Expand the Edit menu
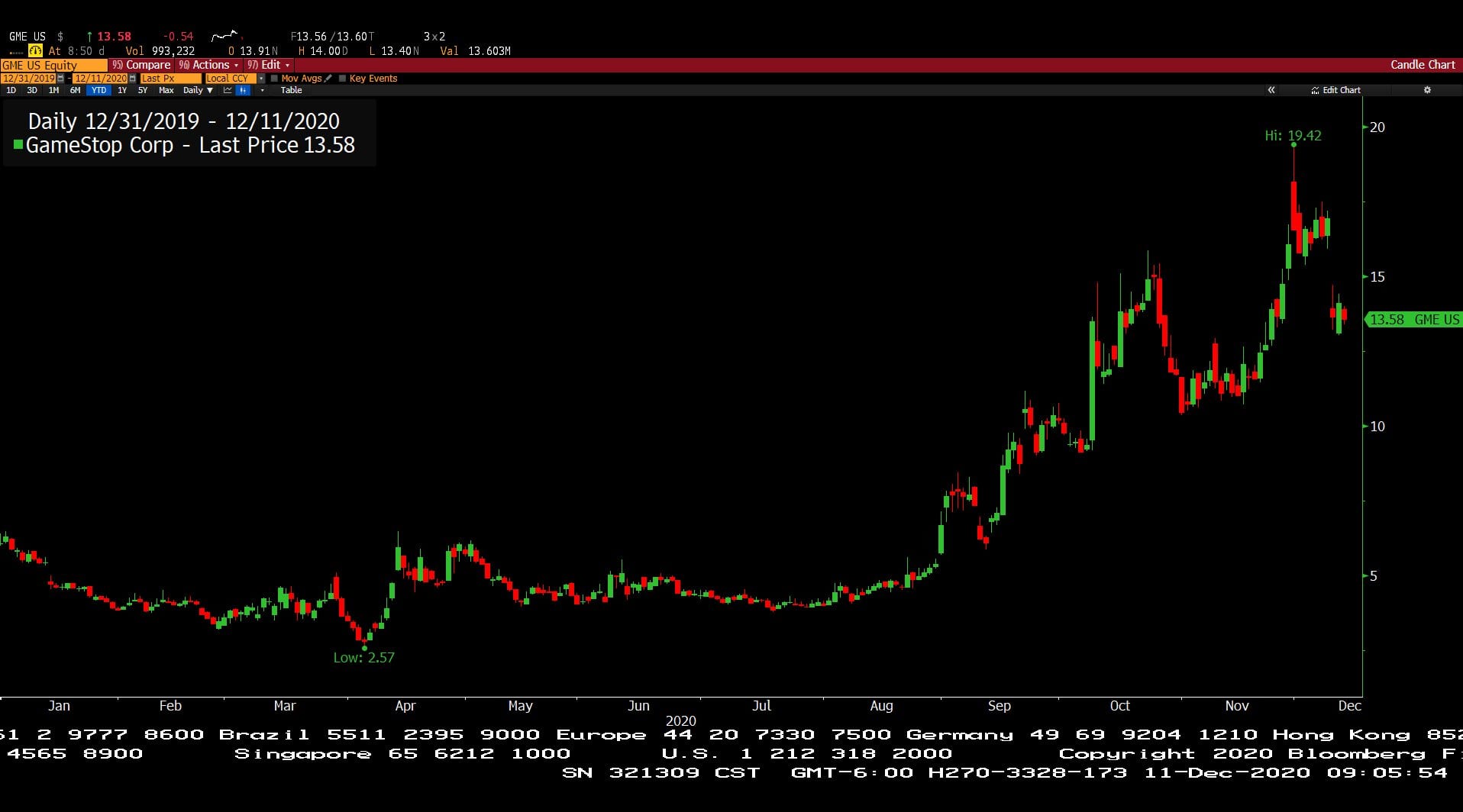1463x812 pixels. click(x=269, y=65)
